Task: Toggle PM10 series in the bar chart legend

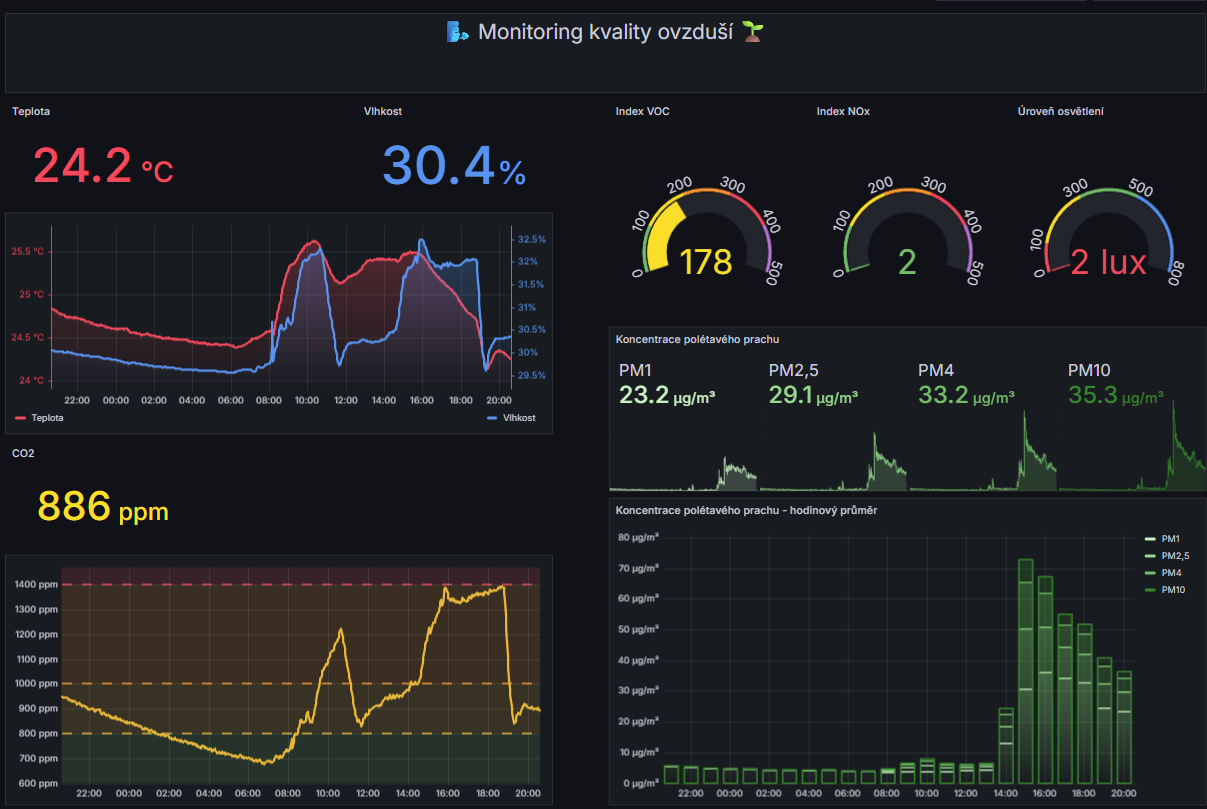Action: (x=1172, y=590)
